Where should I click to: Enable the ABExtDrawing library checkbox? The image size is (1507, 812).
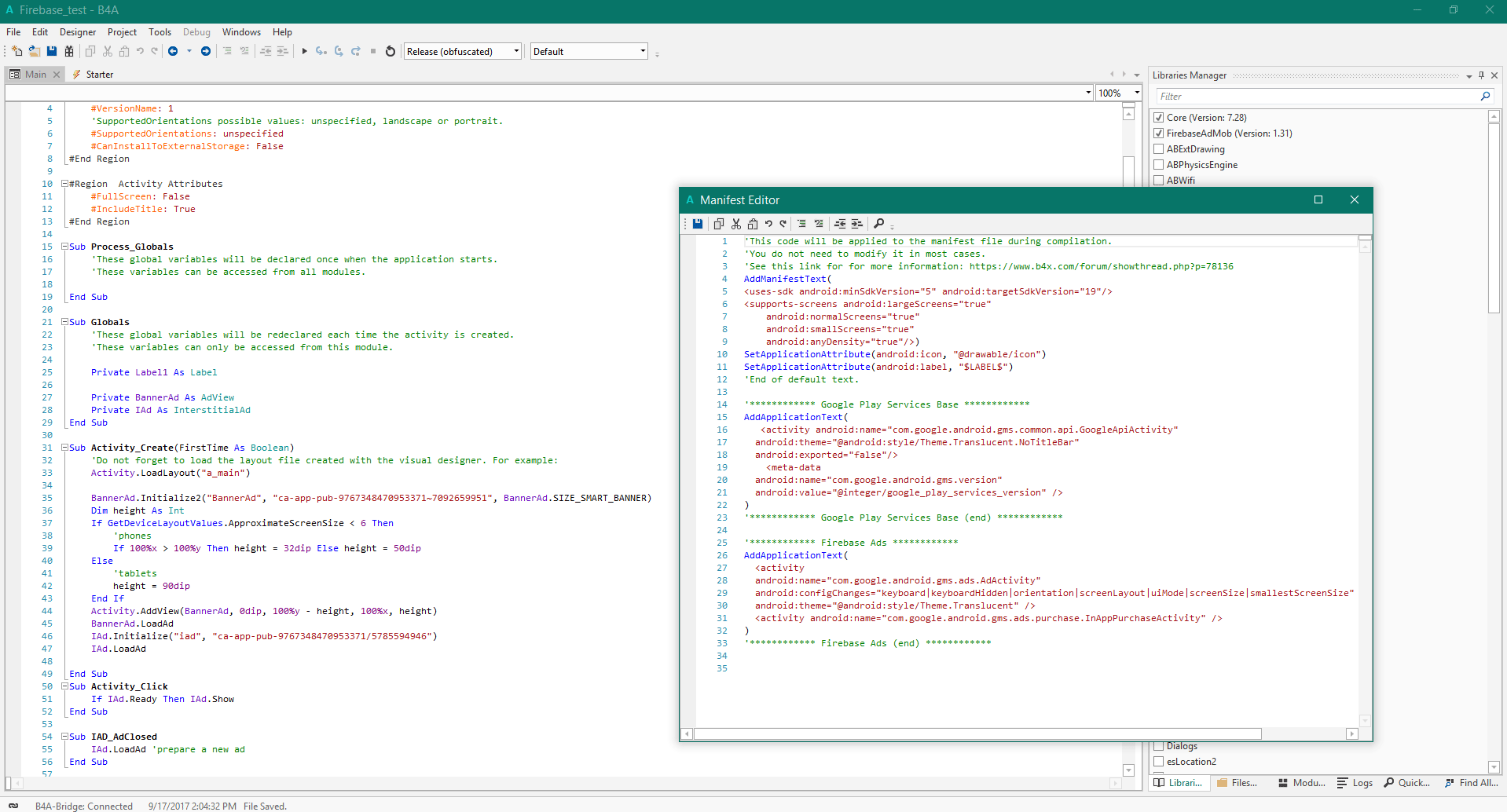(1158, 149)
